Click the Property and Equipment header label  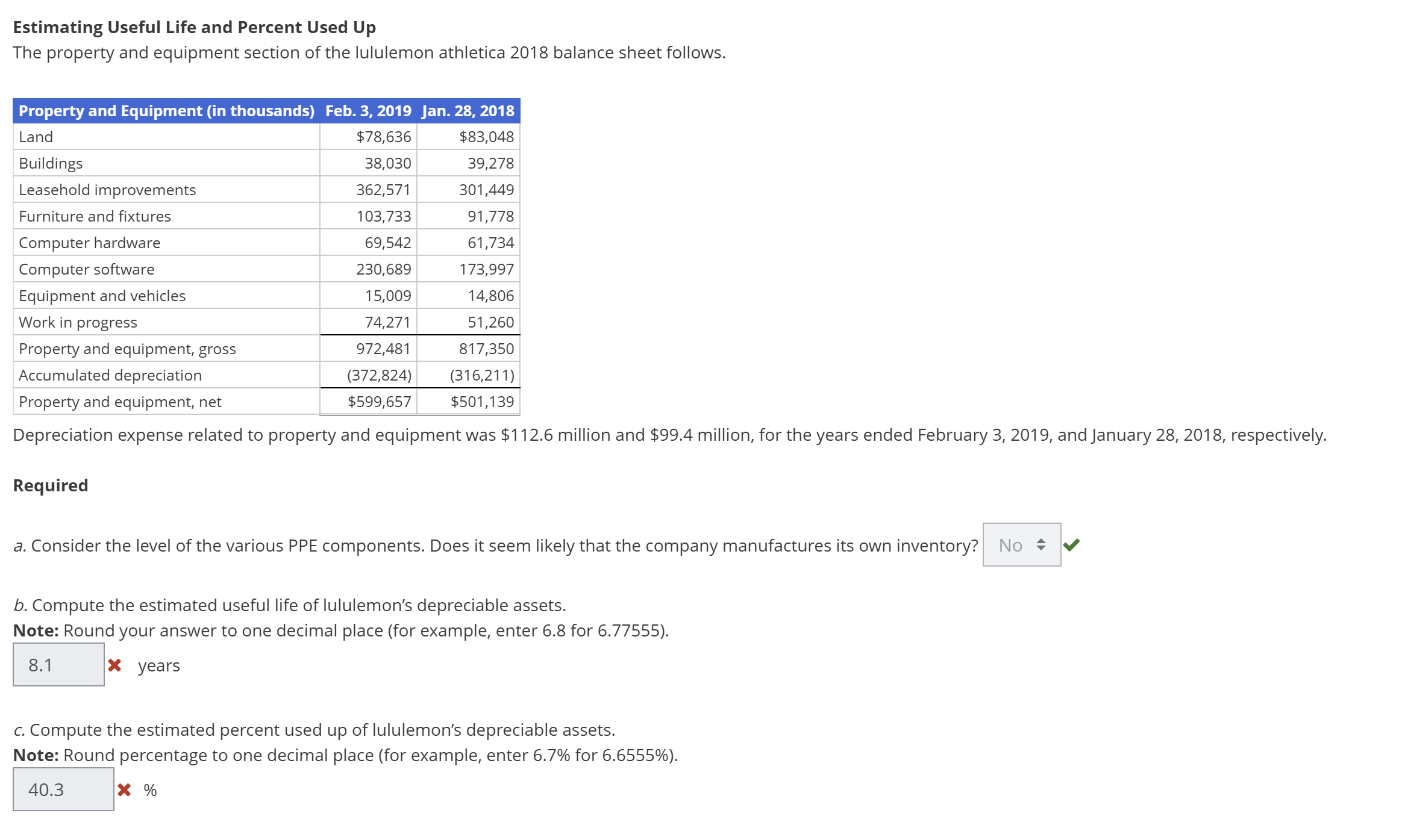click(166, 111)
